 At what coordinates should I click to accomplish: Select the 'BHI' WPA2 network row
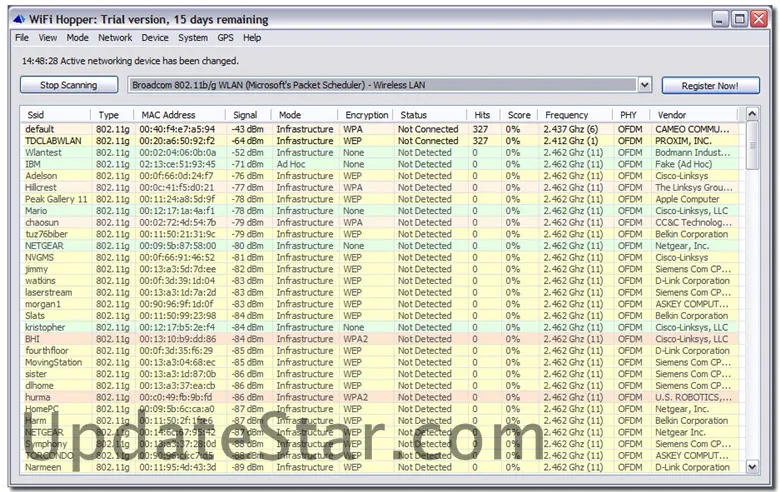point(383,339)
